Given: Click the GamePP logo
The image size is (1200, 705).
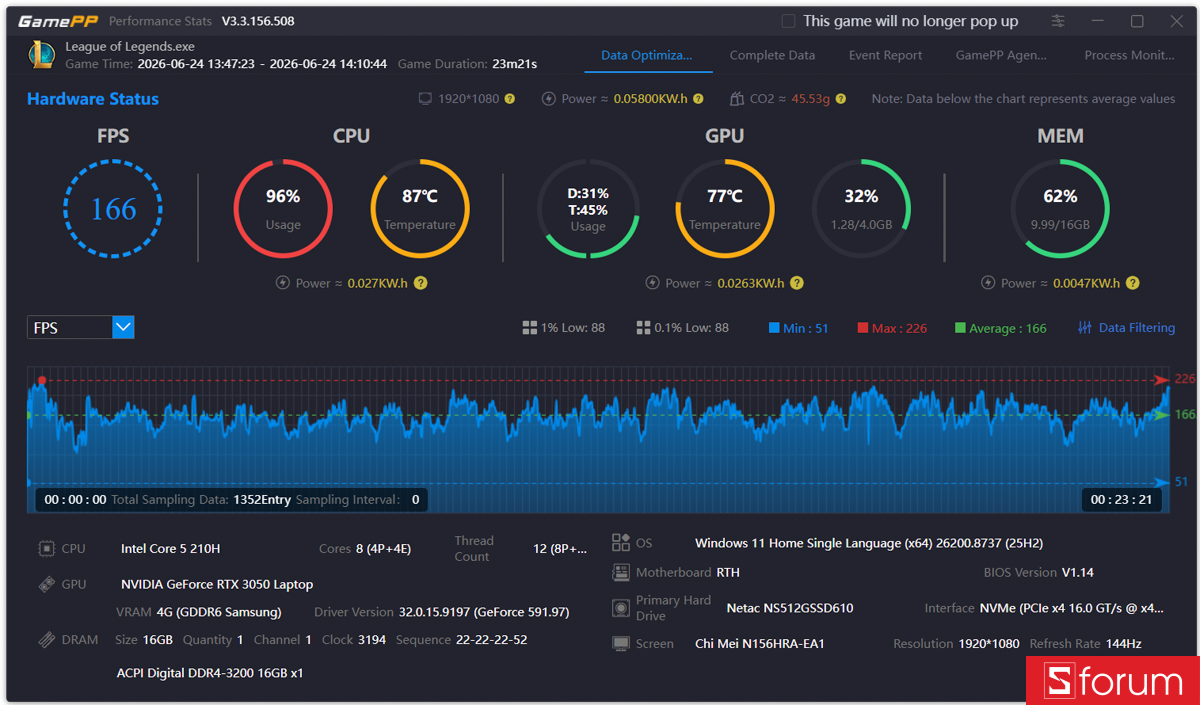Looking at the screenshot, I should [x=56, y=21].
